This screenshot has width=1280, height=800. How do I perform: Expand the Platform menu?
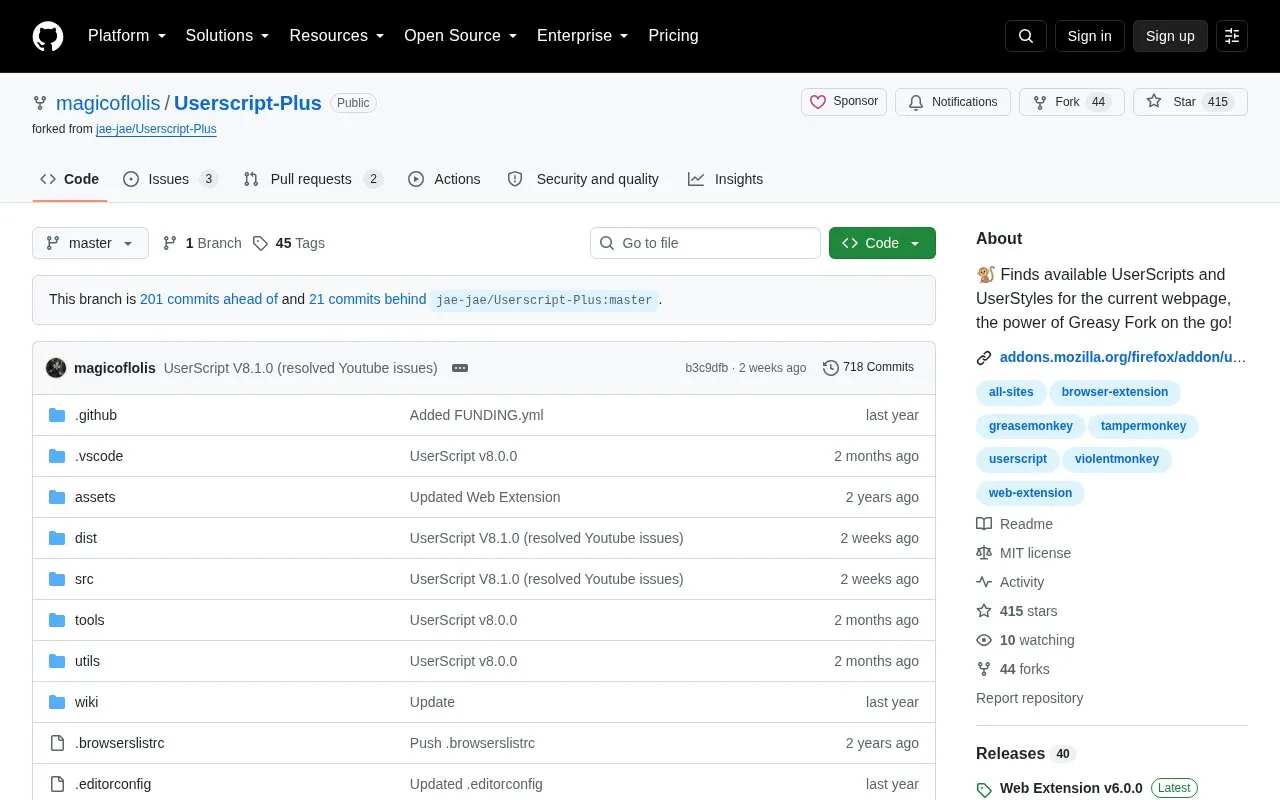127,36
